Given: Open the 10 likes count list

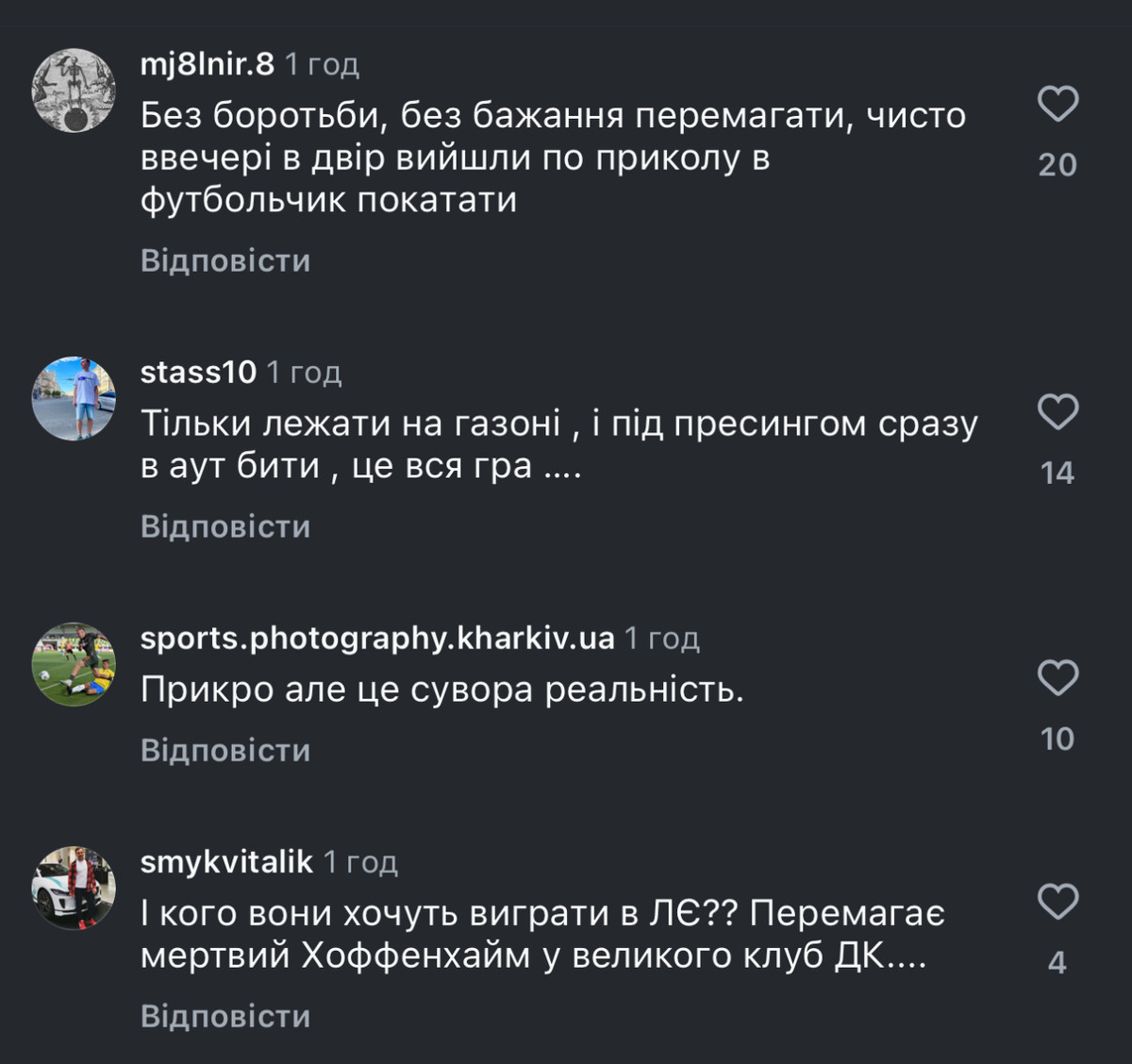Looking at the screenshot, I should click(1057, 739).
